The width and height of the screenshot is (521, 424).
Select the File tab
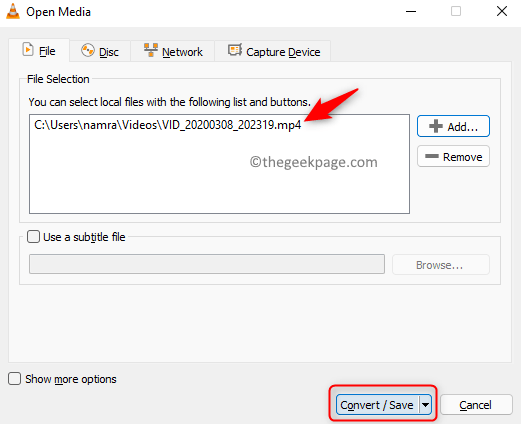tap(39, 51)
